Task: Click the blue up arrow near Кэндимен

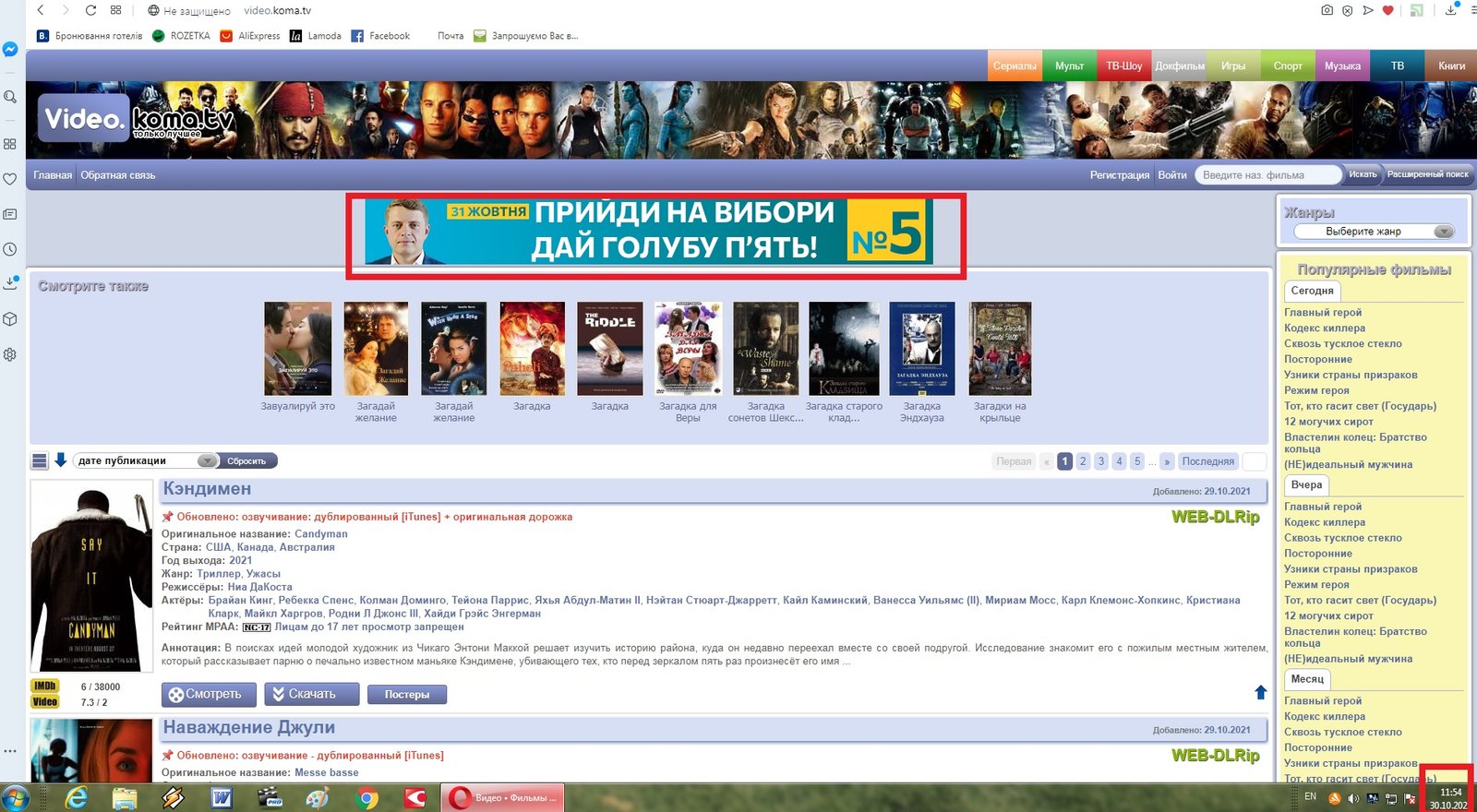Action: [x=1260, y=692]
